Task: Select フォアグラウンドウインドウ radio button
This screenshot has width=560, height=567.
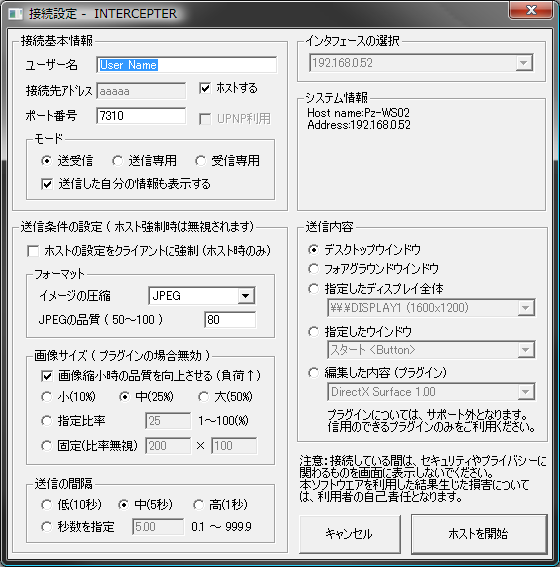Action: point(313,269)
